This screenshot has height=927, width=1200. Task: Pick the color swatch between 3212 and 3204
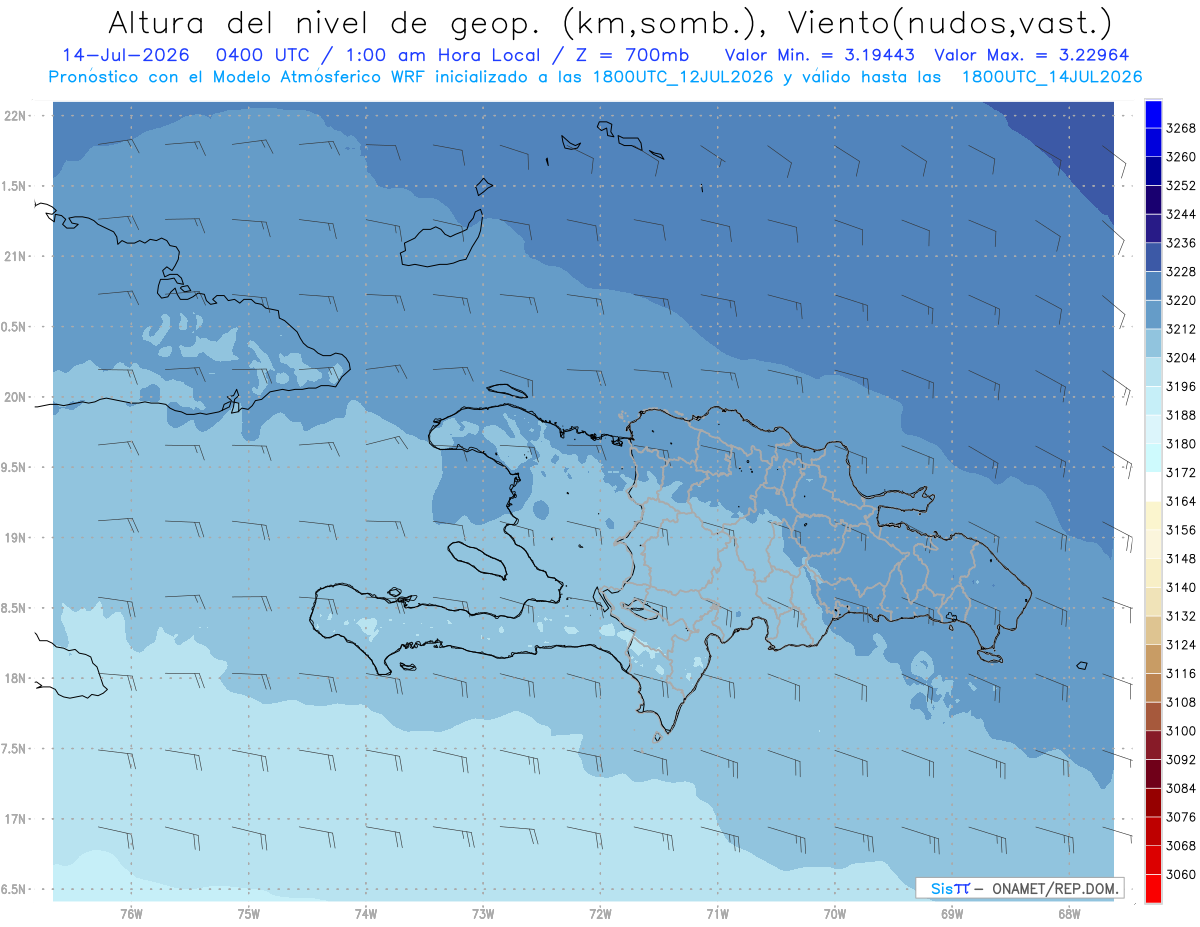(x=1153, y=343)
